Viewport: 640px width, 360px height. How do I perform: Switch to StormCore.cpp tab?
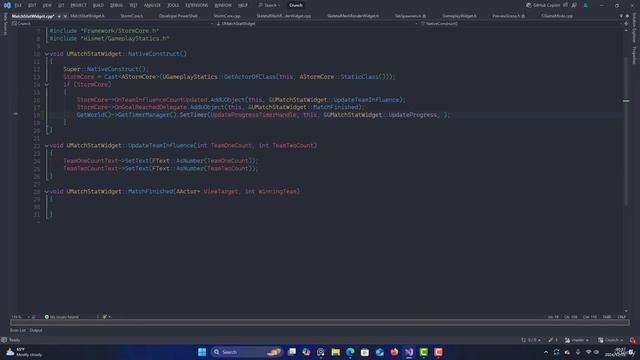pos(227,16)
